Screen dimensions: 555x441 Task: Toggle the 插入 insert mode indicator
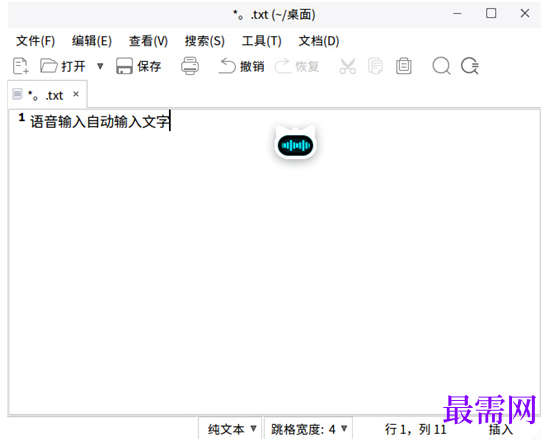[x=500, y=430]
